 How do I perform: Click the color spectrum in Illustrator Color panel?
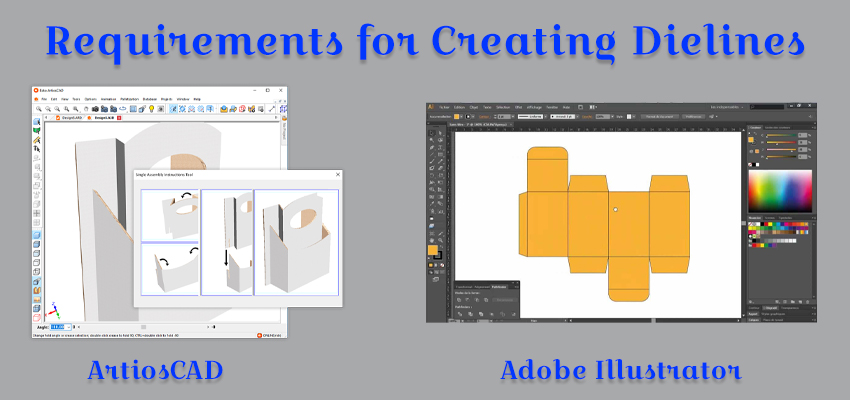point(780,191)
